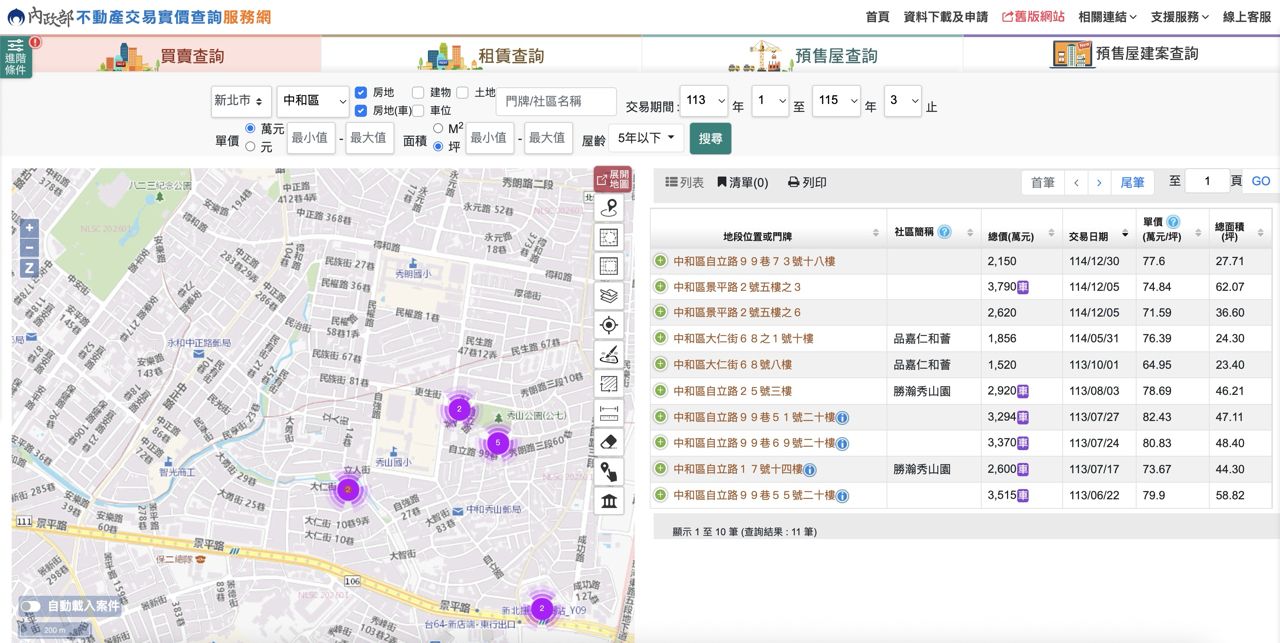Click help icon next to 社區簡稱 header
Image resolution: width=1280 pixels, height=643 pixels.
(944, 232)
